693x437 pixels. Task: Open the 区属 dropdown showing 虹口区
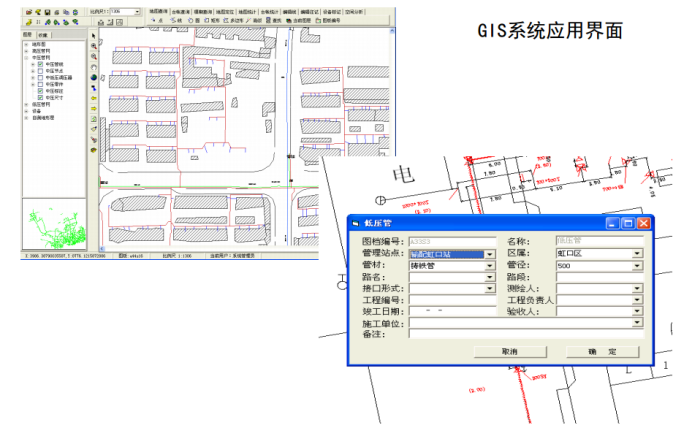coord(636,254)
